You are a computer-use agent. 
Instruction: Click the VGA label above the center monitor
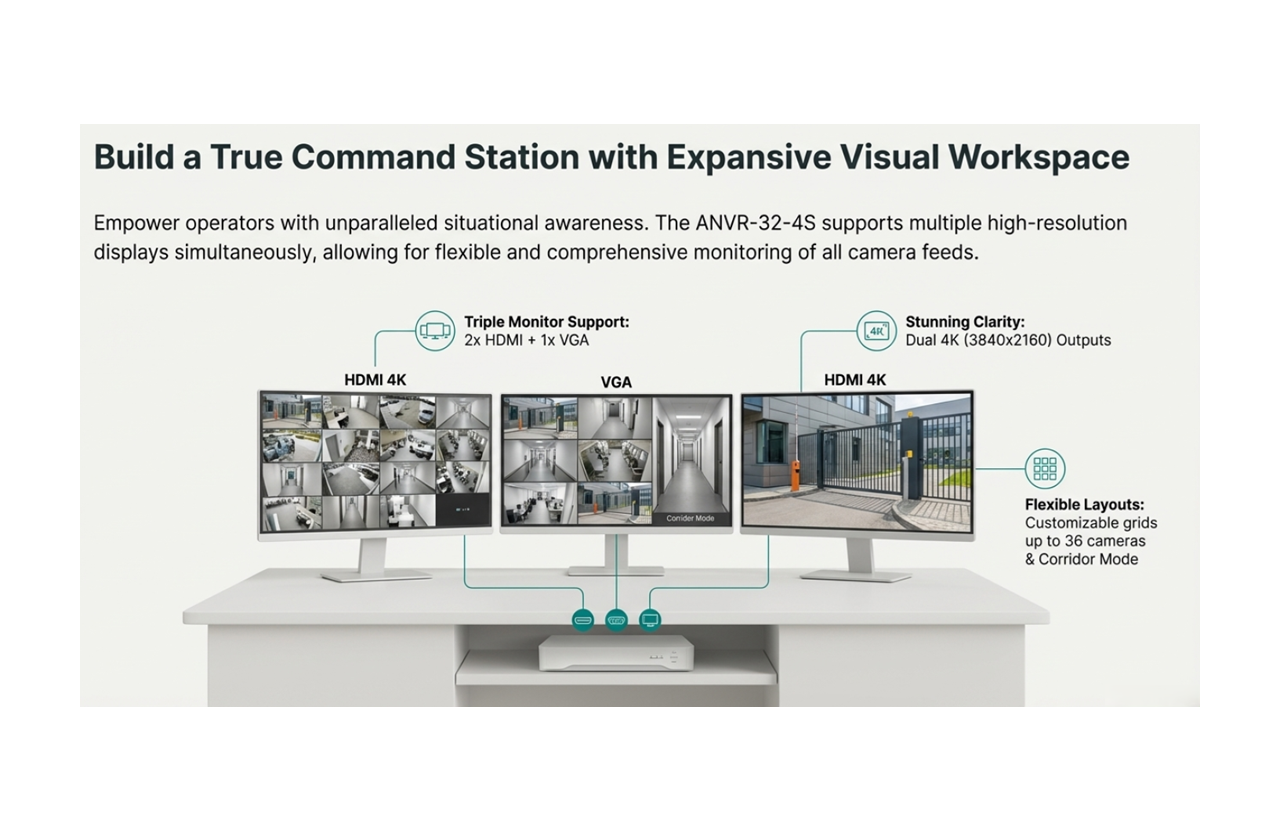click(616, 382)
